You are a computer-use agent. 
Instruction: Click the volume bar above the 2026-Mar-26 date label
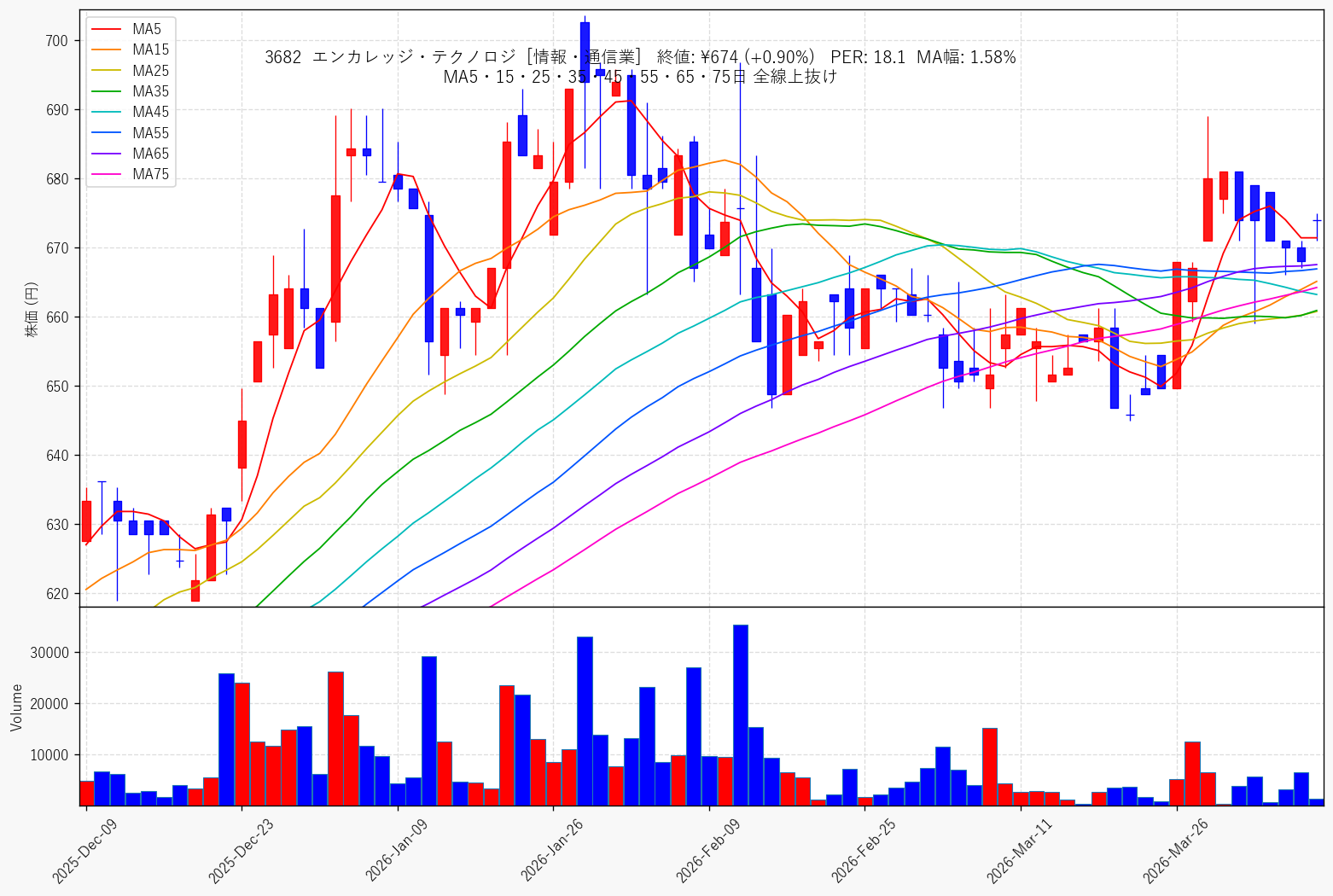[x=1177, y=792]
